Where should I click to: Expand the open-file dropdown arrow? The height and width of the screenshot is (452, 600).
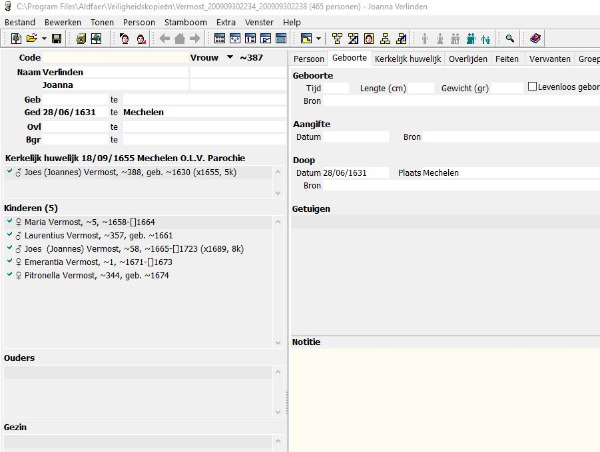44,38
